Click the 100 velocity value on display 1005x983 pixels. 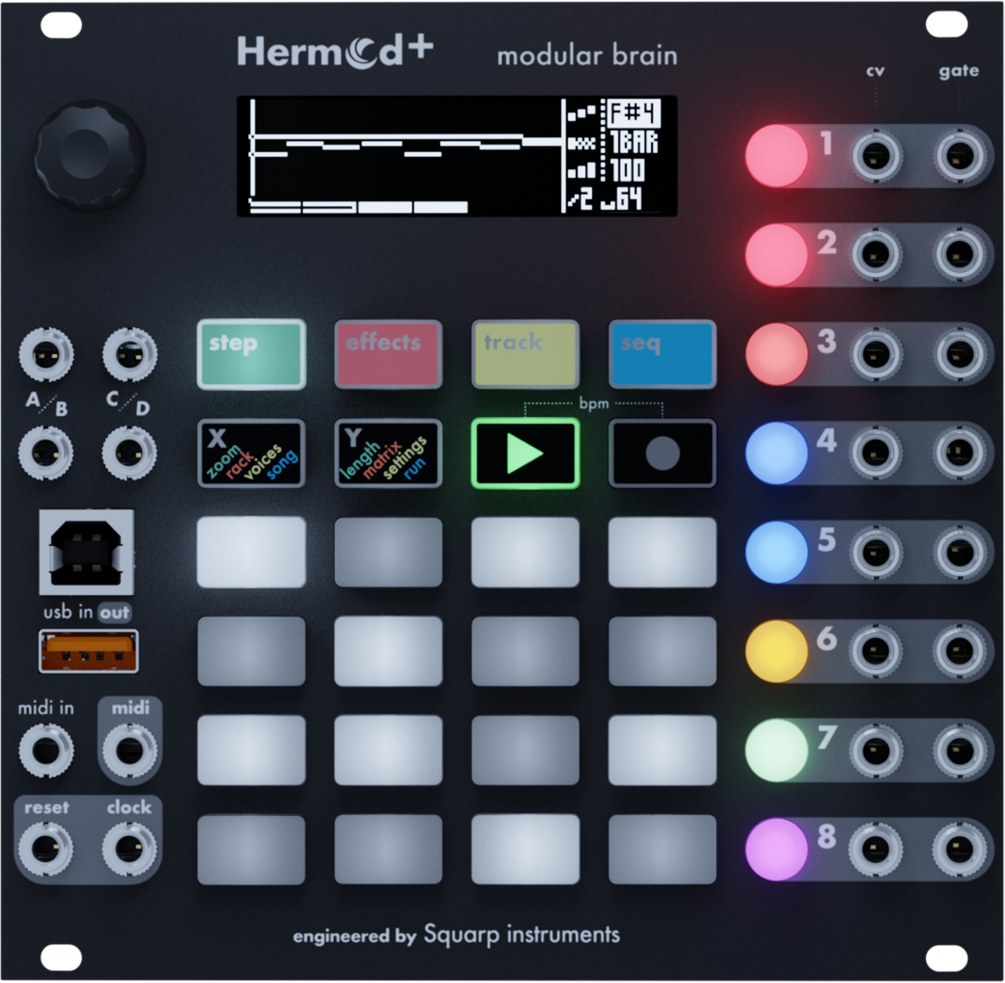(627, 170)
